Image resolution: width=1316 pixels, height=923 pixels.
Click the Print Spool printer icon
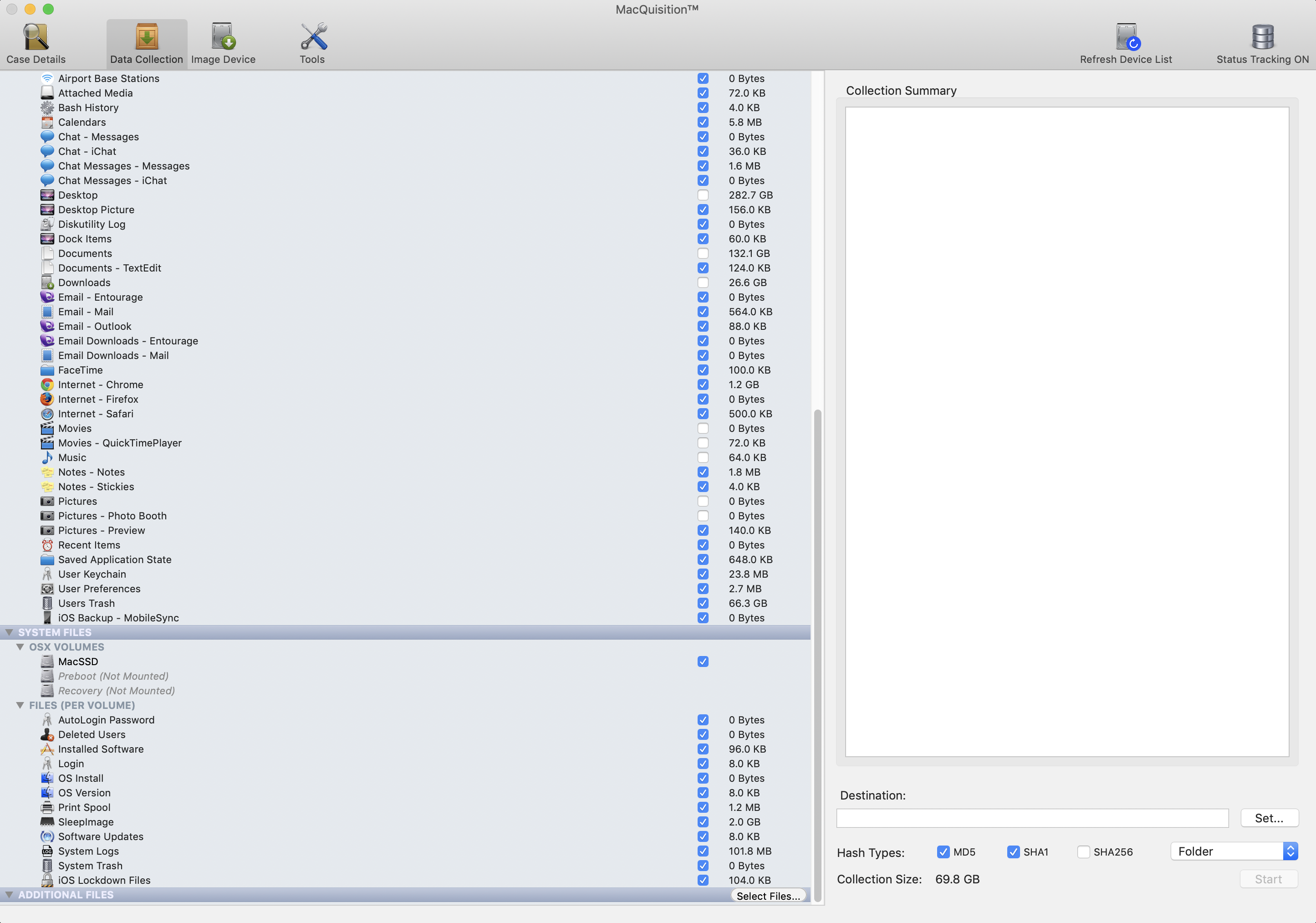pos(47,807)
